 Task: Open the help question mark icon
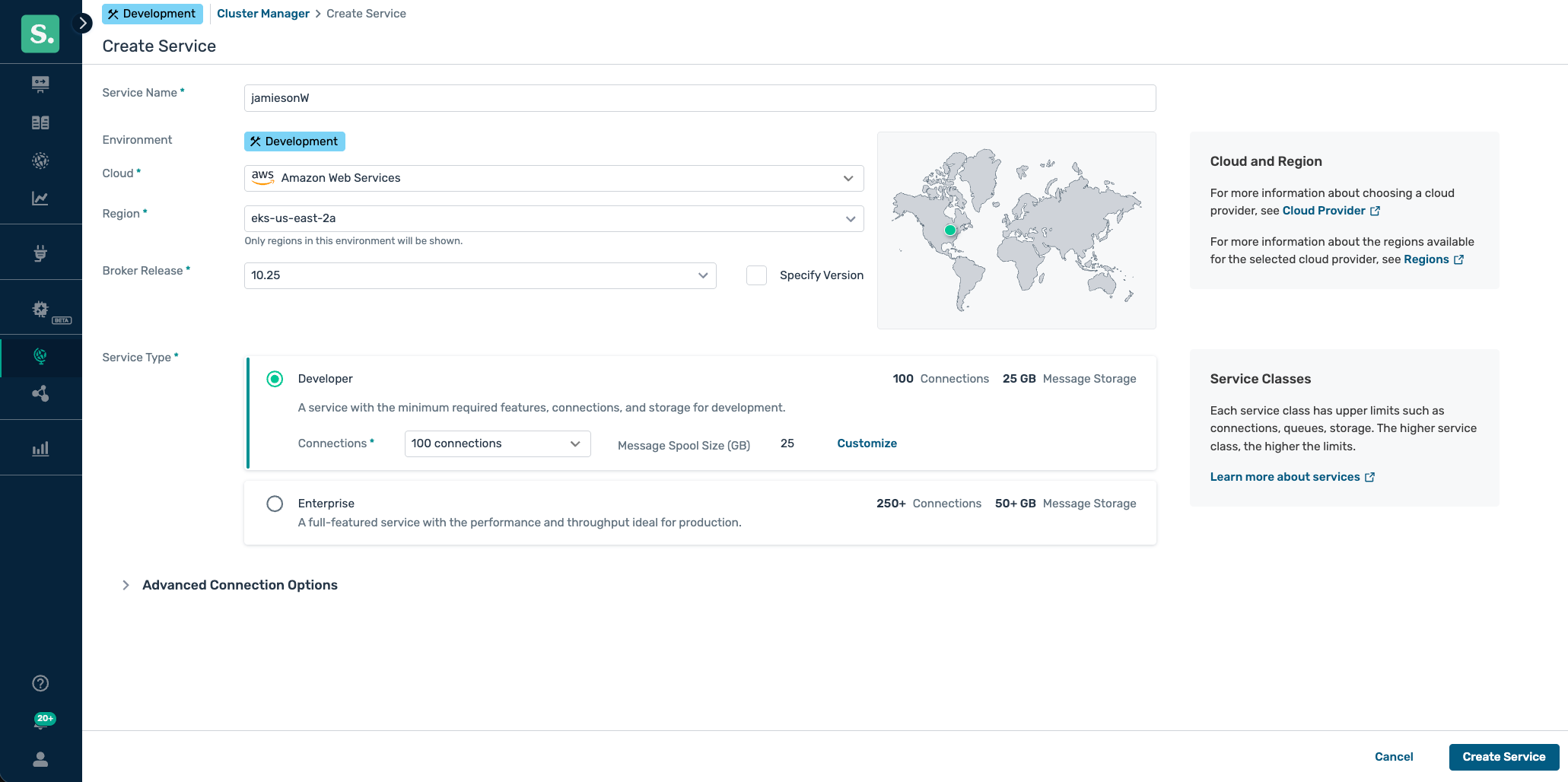40,683
